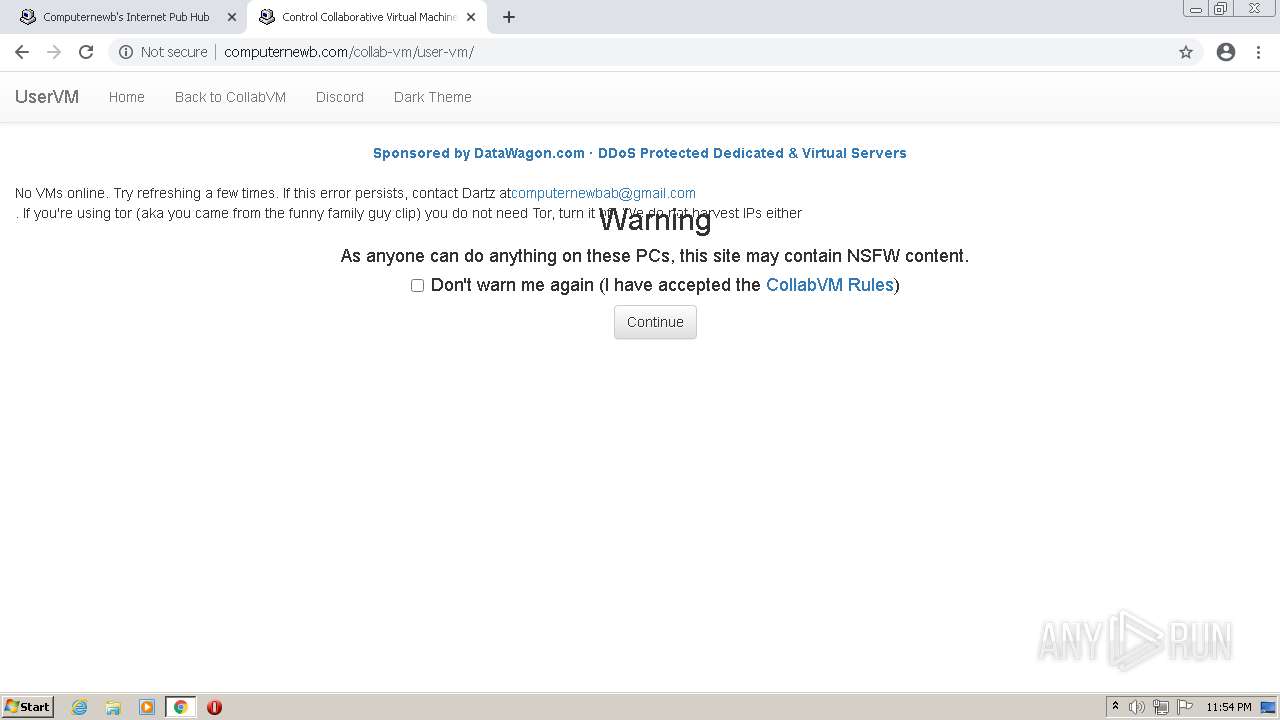Open the network tray icon
This screenshot has height=720, width=1280.
pyautogui.click(x=1161, y=707)
